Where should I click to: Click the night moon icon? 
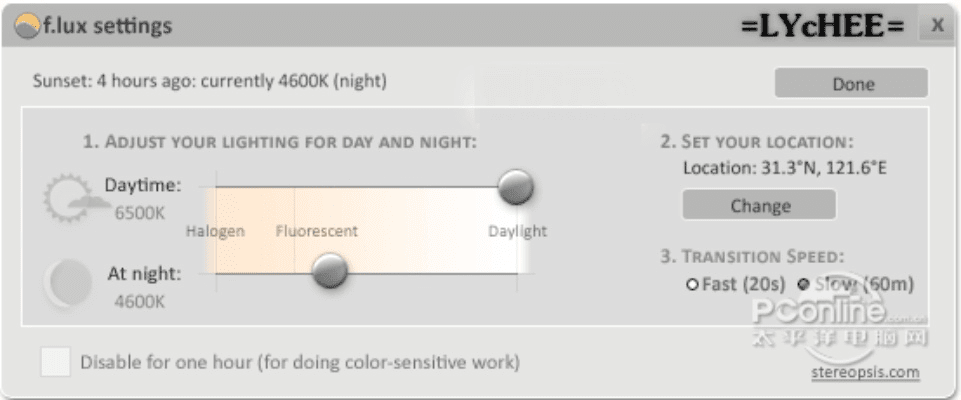pyautogui.click(x=63, y=284)
